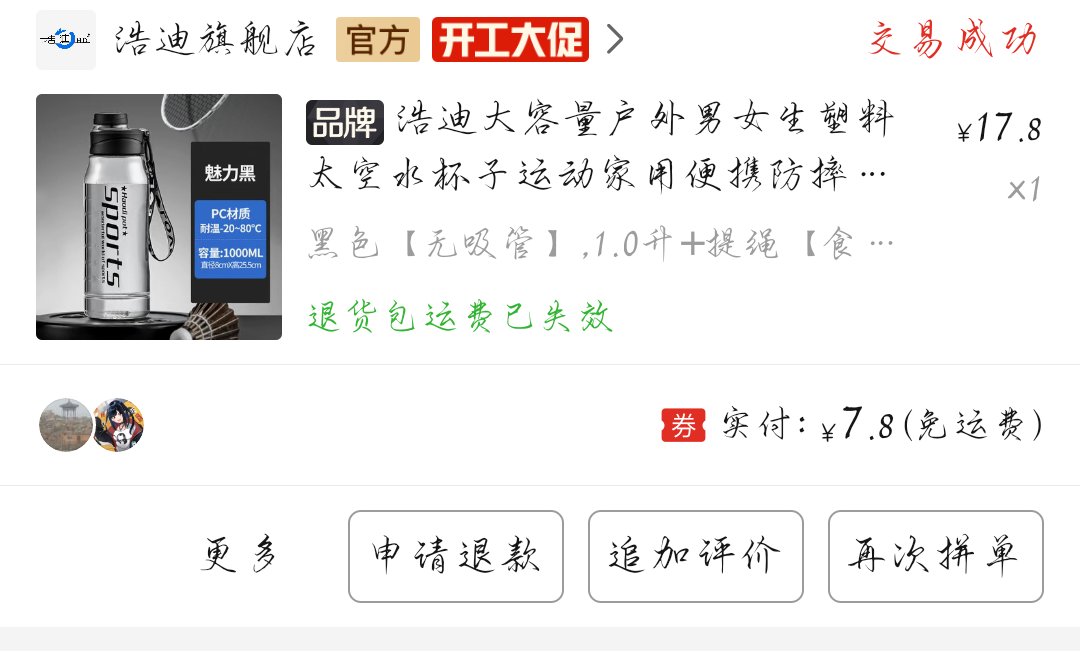Click the 再次拼单 reorder button
The image size is (1080, 658).
(935, 556)
